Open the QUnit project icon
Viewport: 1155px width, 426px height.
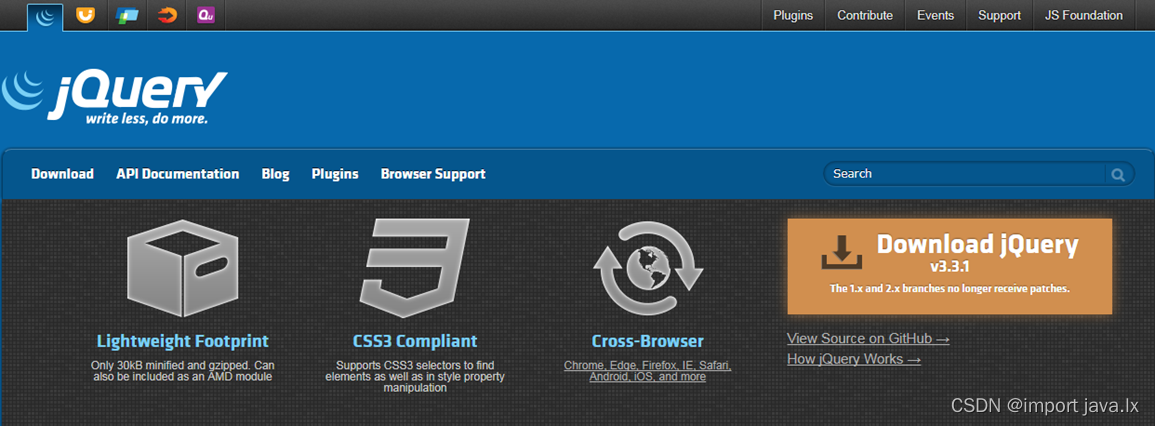[207, 15]
